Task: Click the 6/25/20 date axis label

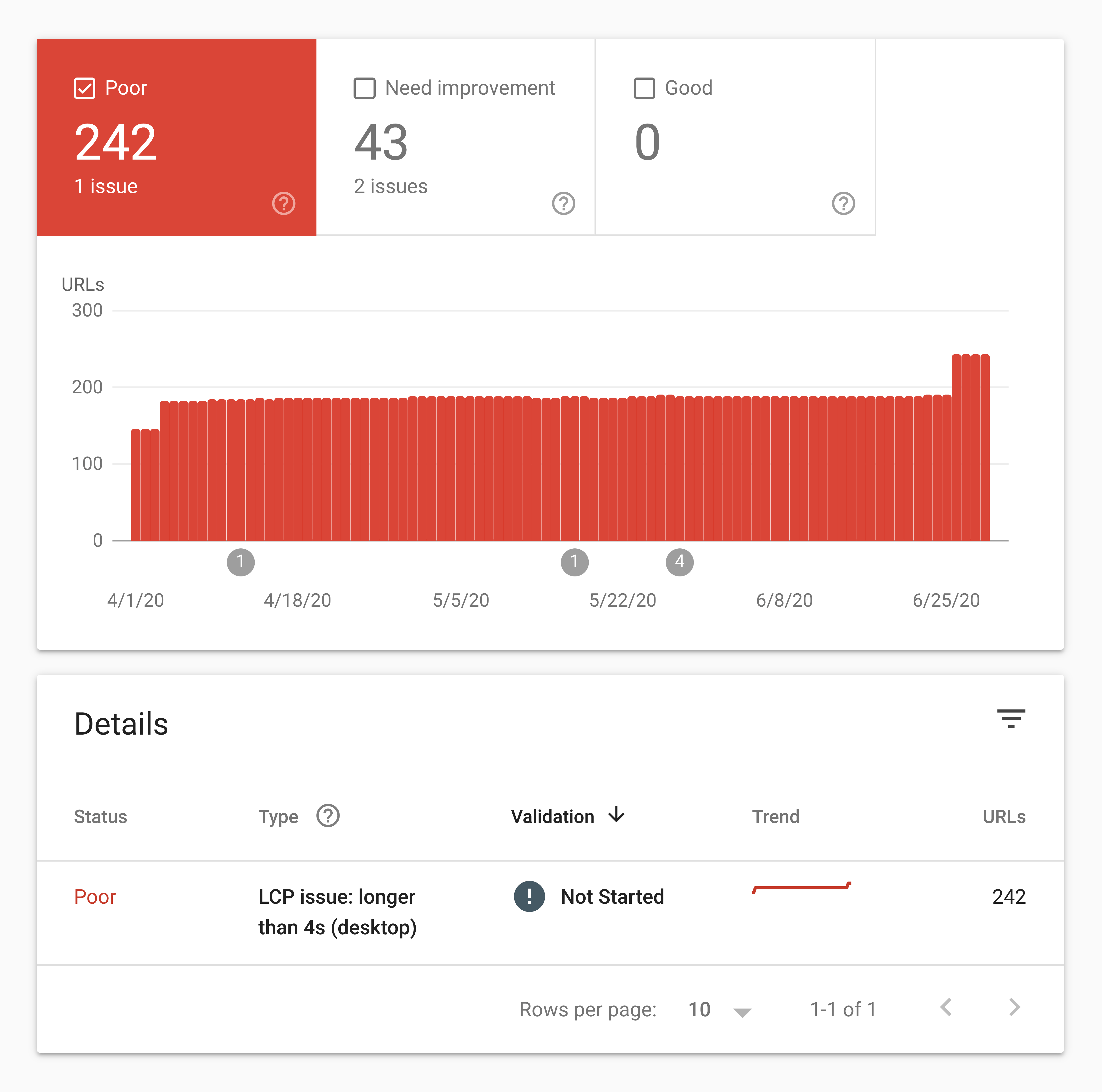Action: pos(946,600)
